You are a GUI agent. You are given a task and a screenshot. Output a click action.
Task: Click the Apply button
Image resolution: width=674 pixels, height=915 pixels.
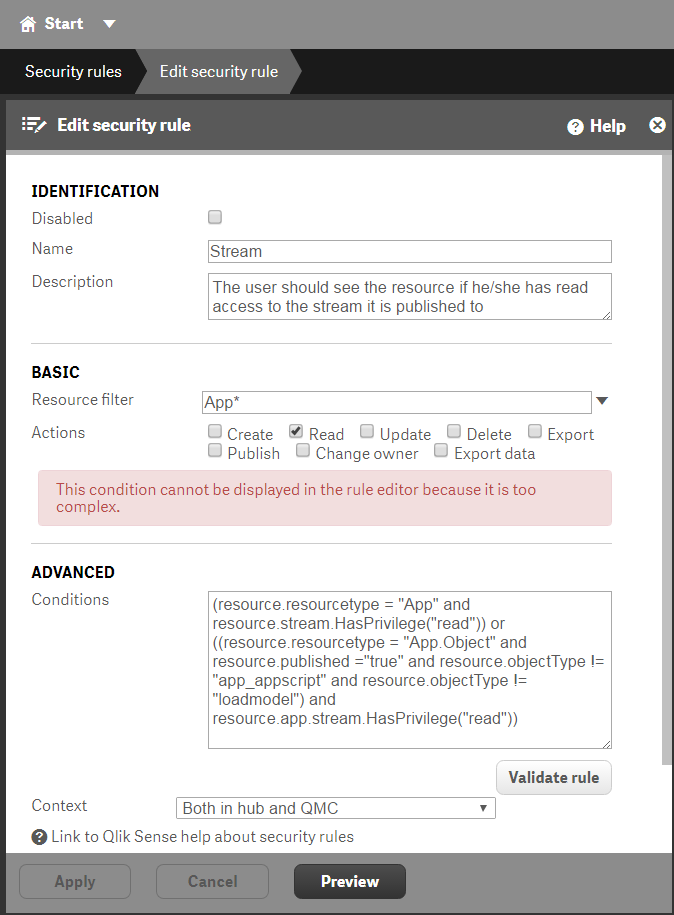click(x=75, y=882)
